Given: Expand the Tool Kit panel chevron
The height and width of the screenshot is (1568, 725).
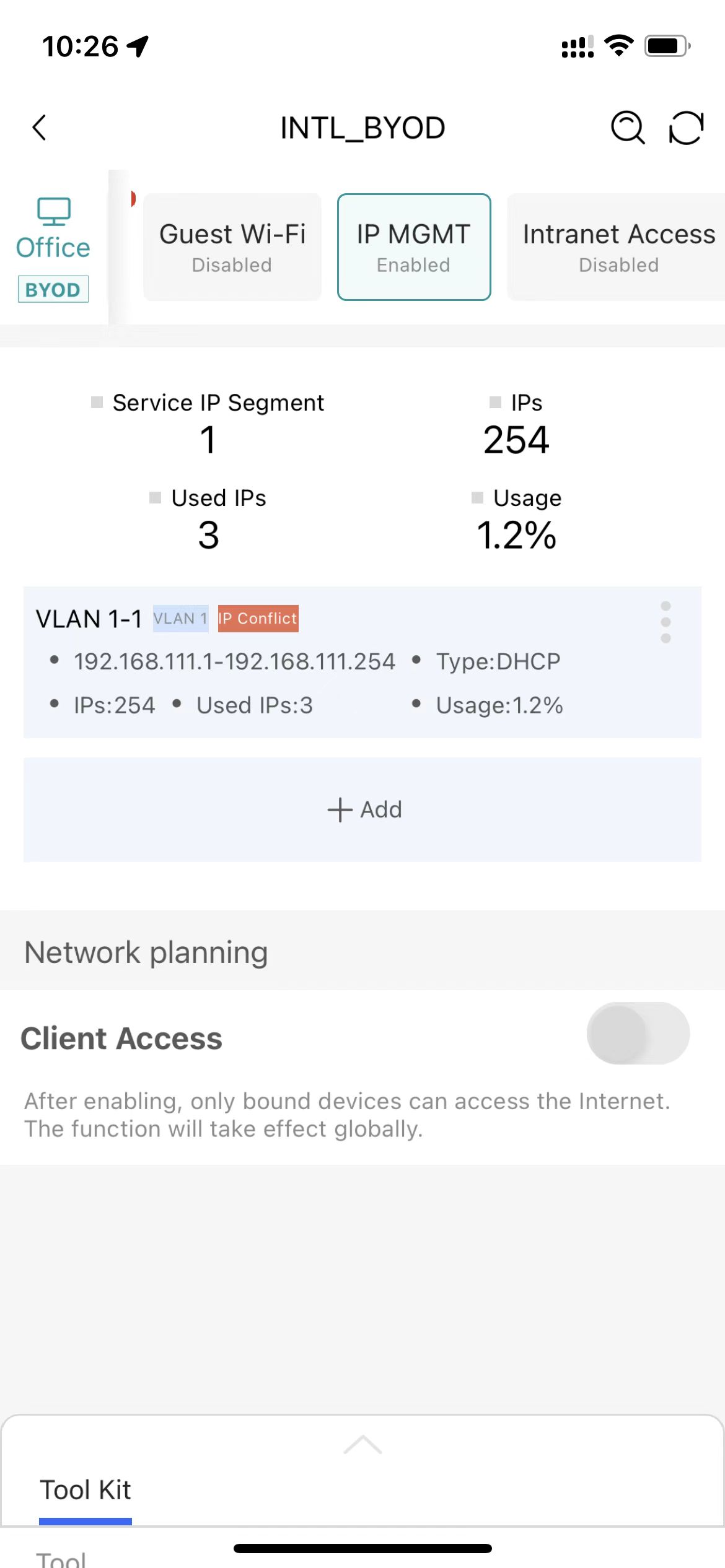Looking at the screenshot, I should [362, 1444].
